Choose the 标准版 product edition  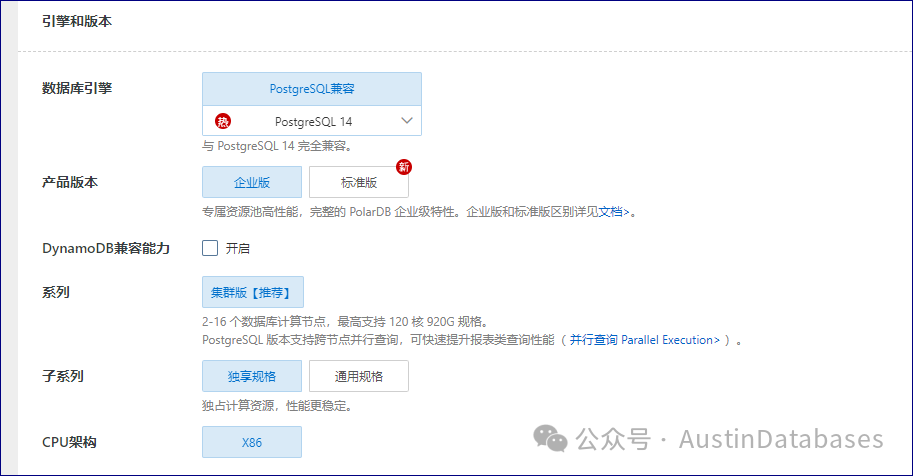click(359, 182)
